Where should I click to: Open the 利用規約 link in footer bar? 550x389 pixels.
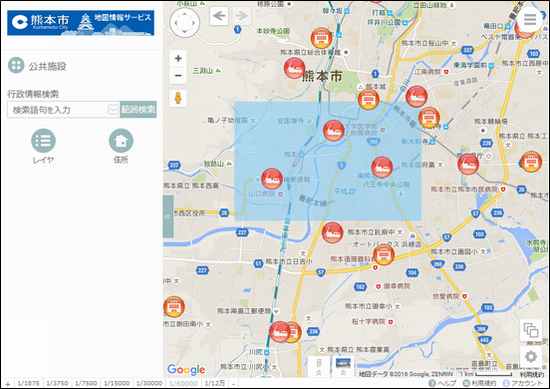[479, 383]
